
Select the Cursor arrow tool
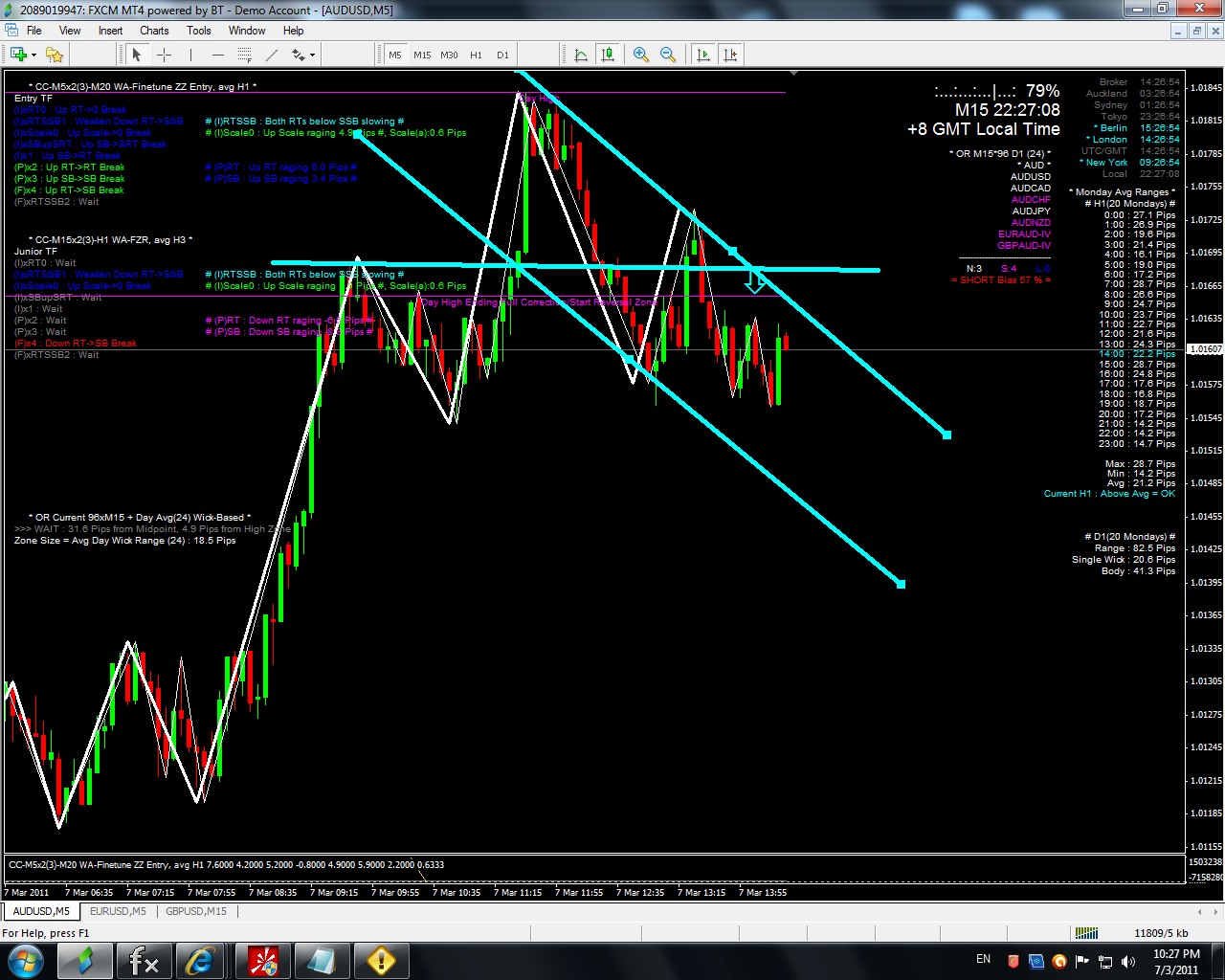point(137,55)
